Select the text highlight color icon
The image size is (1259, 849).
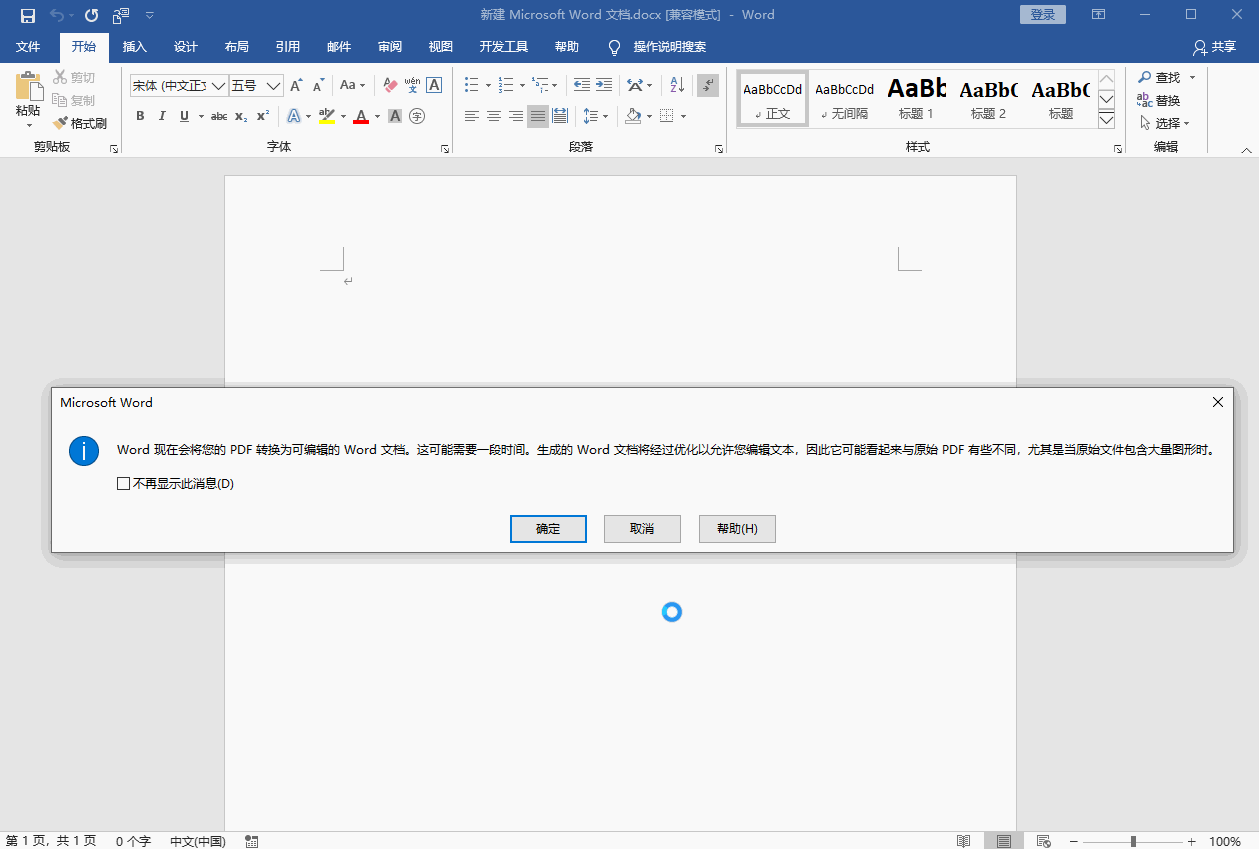click(328, 116)
